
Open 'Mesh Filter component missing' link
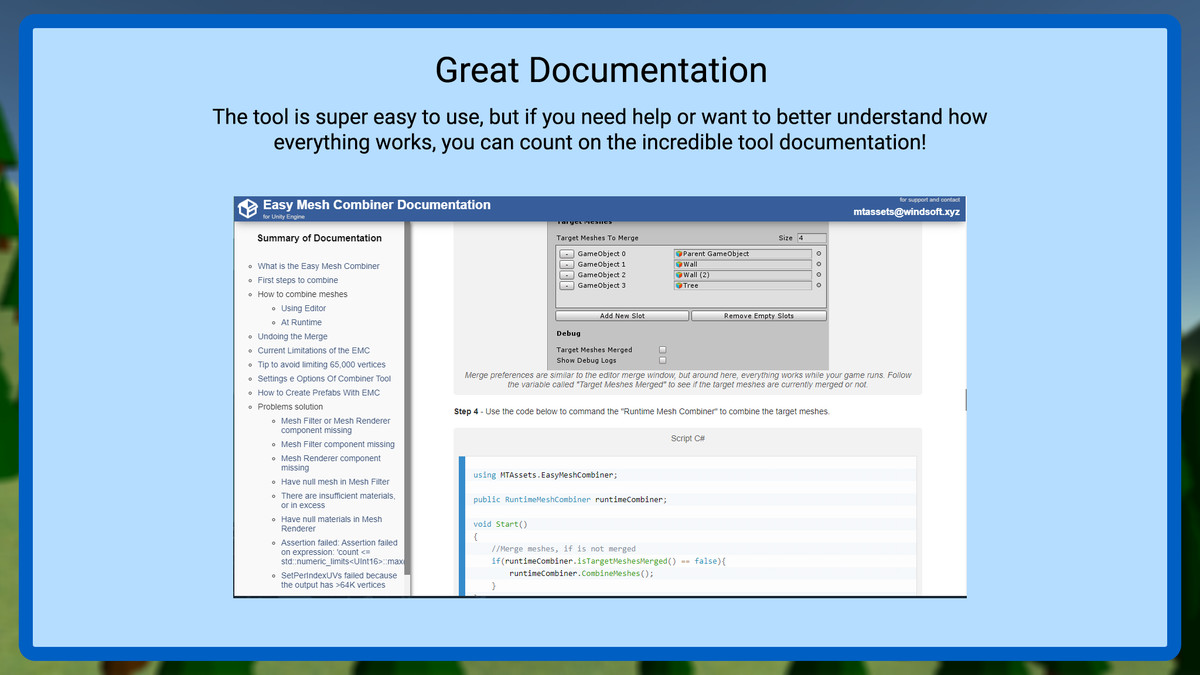click(338, 444)
